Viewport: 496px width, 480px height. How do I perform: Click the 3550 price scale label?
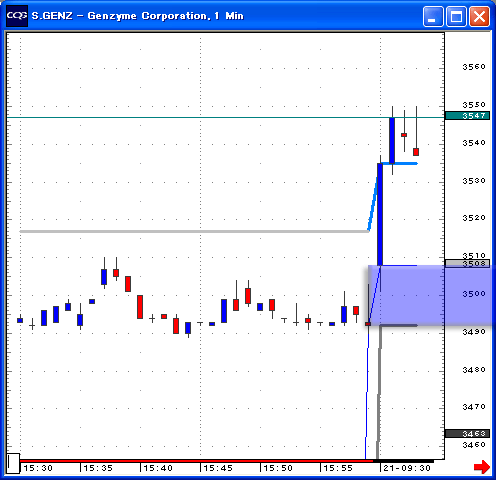474,105
